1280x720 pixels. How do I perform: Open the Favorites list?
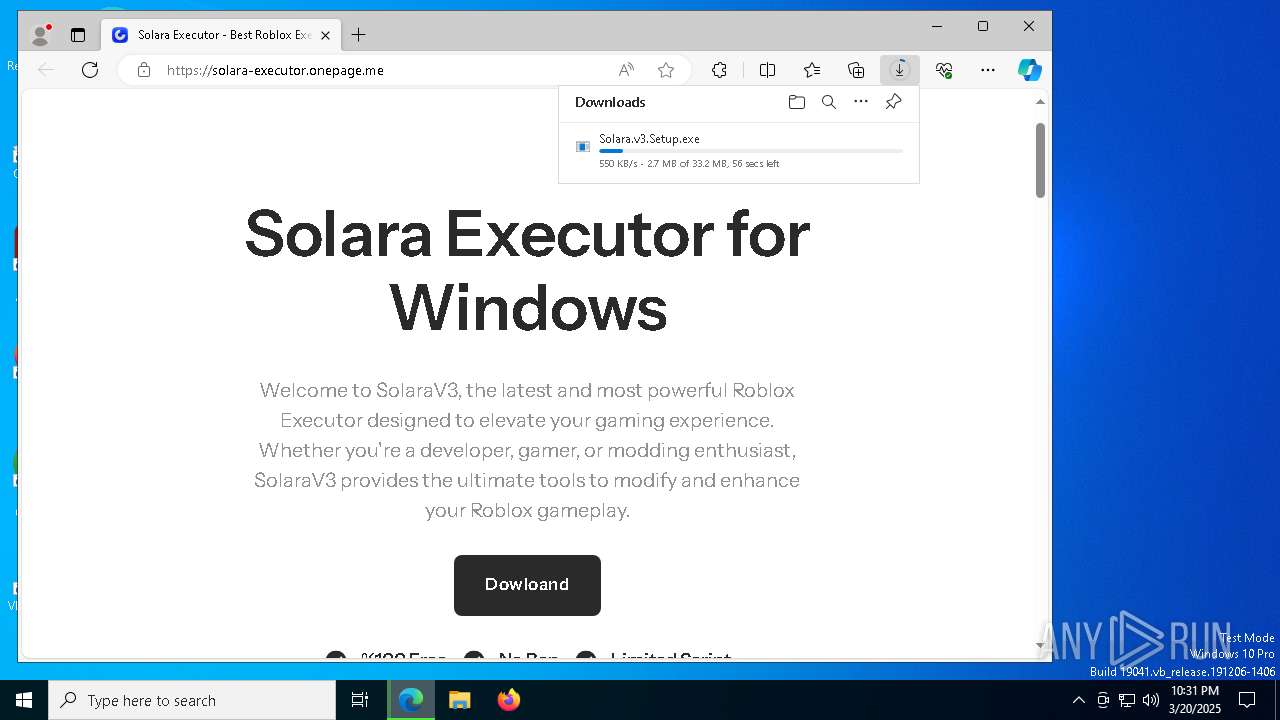(812, 70)
